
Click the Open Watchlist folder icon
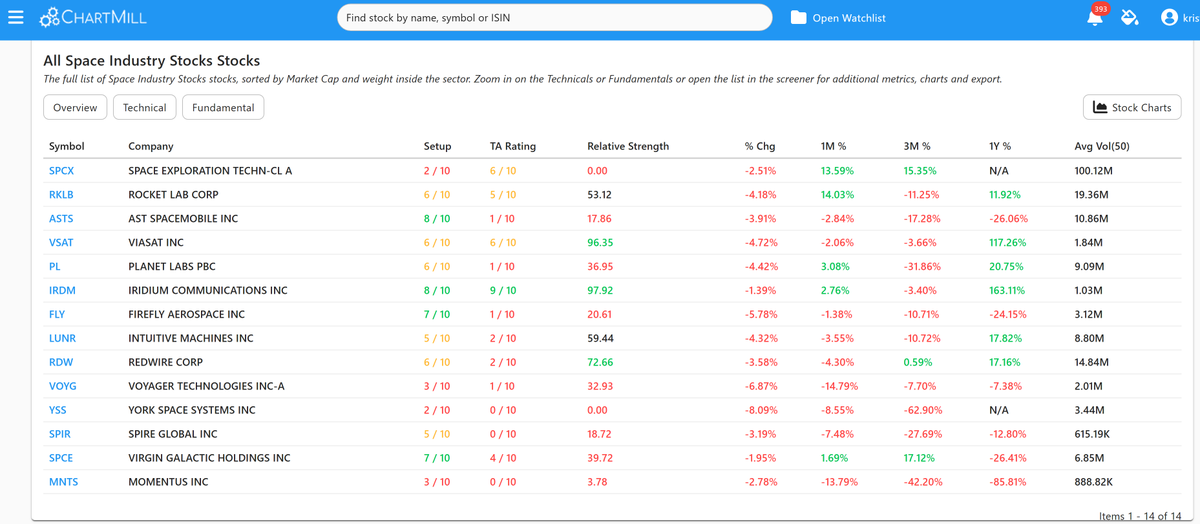798,18
